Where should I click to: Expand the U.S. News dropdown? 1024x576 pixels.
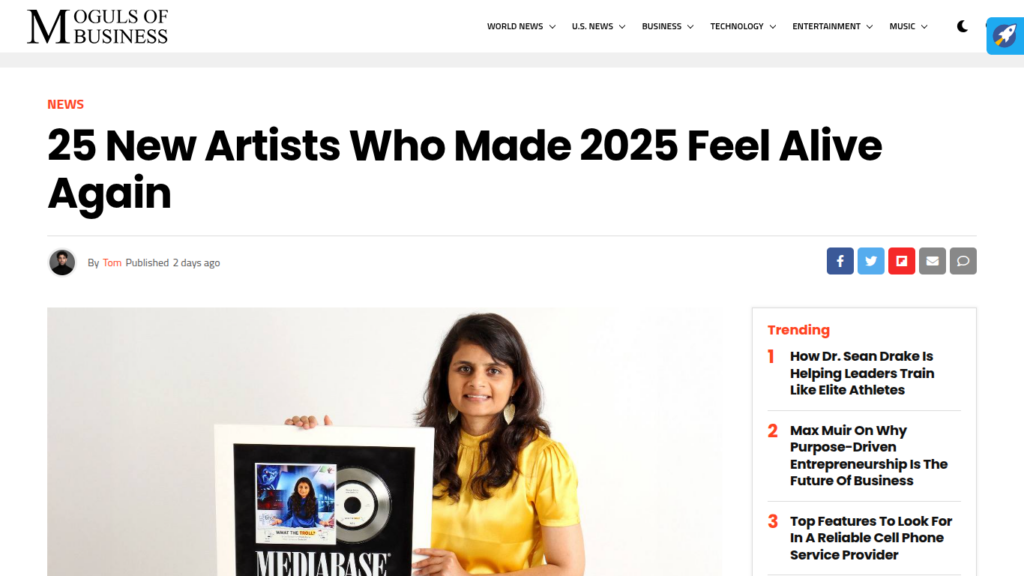pos(598,26)
